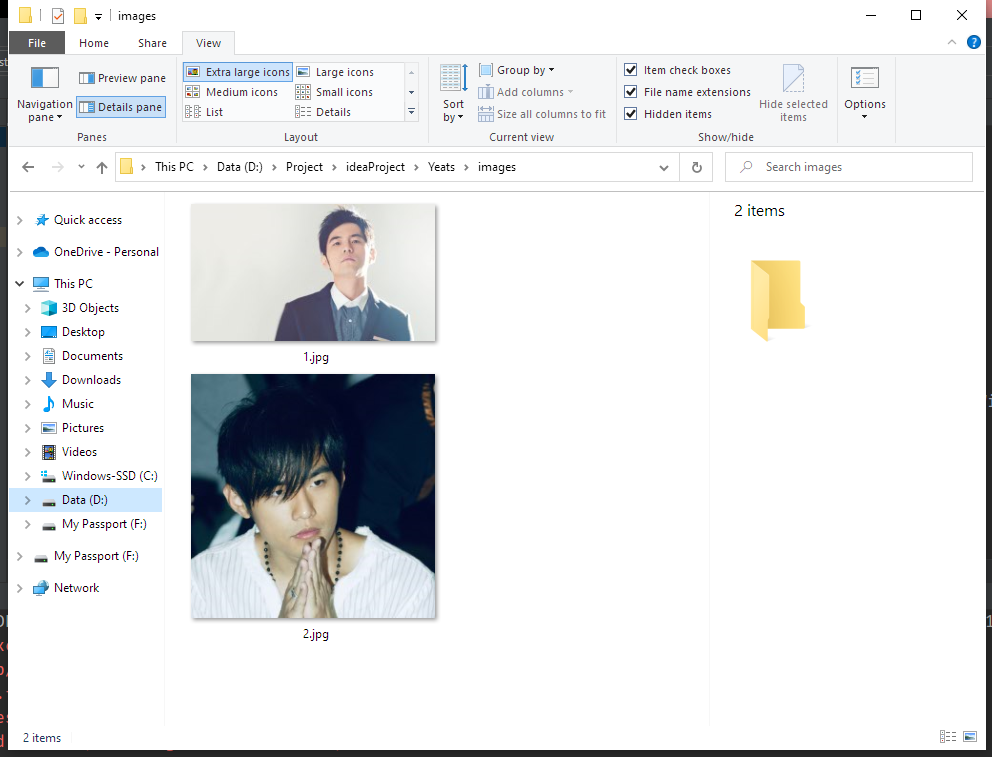This screenshot has width=992, height=757.
Task: Select the 1.jpg thumbnail
Action: coord(313,272)
